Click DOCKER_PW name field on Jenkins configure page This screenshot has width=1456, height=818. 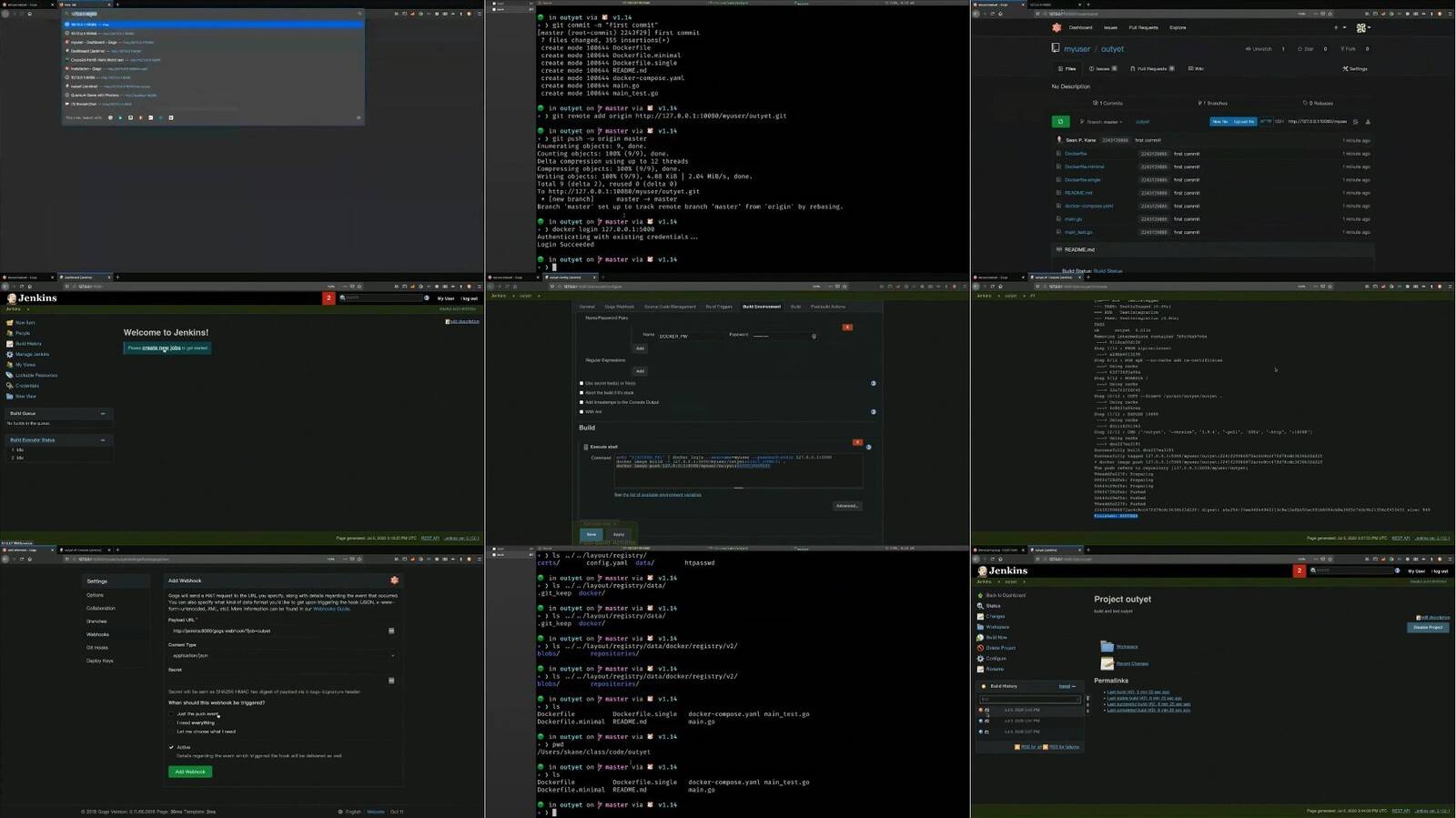[690, 336]
